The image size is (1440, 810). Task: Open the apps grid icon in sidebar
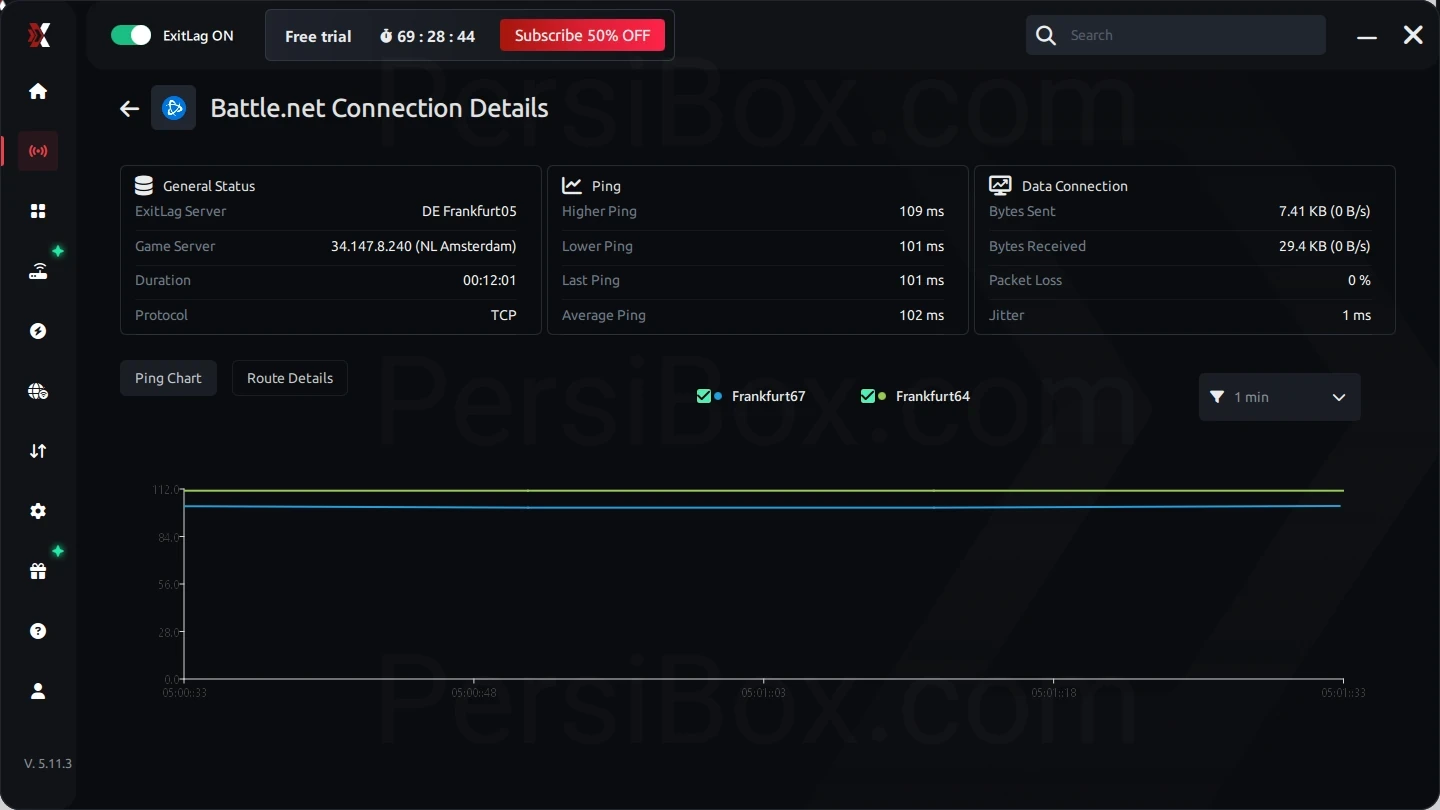pos(38,211)
